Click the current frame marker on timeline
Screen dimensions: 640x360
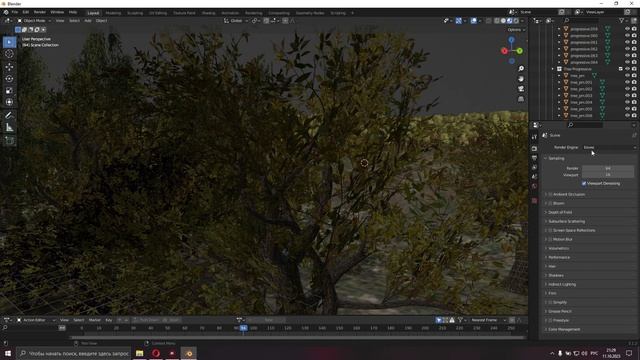pyautogui.click(x=243, y=328)
